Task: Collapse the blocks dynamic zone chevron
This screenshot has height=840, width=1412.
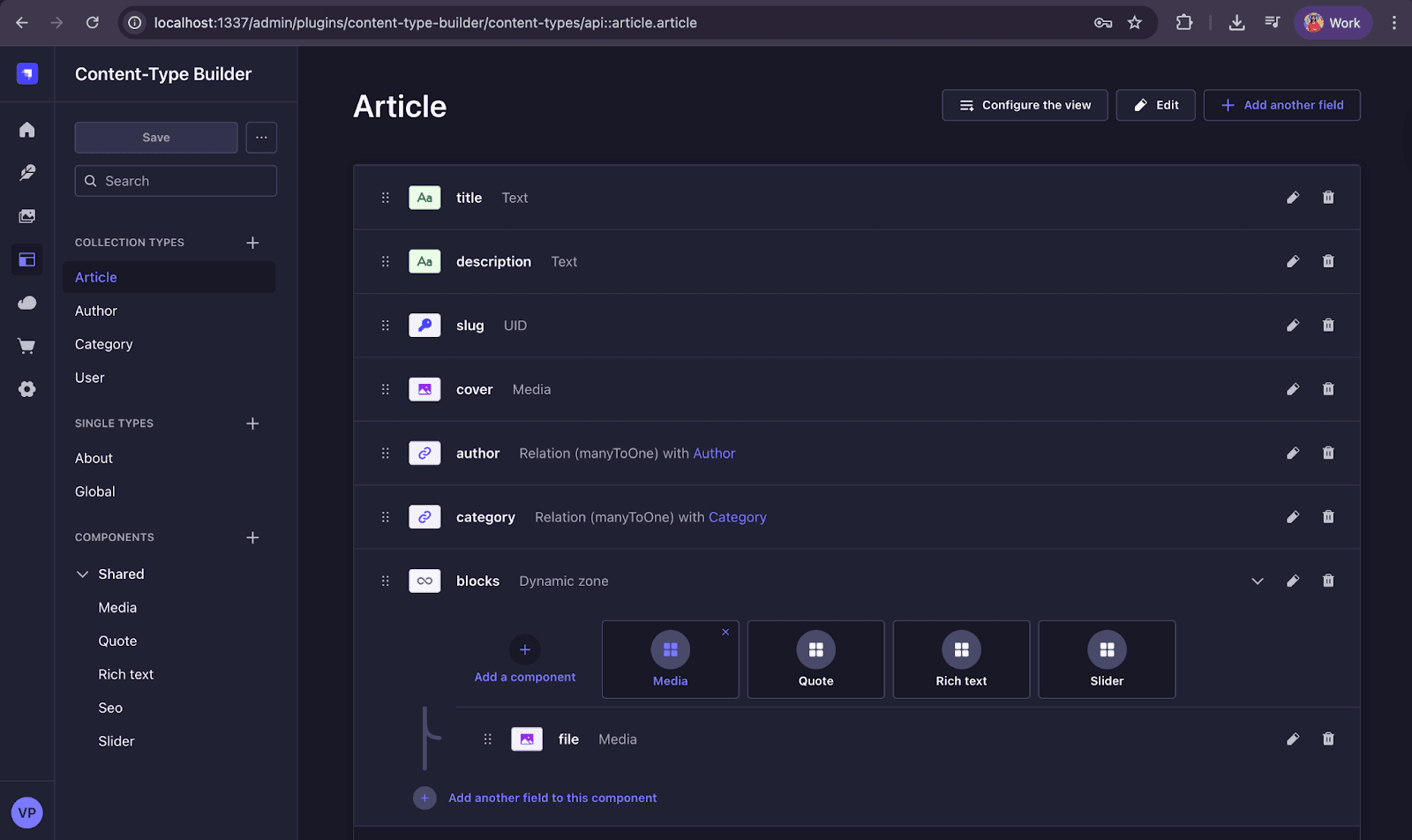Action: (x=1257, y=581)
